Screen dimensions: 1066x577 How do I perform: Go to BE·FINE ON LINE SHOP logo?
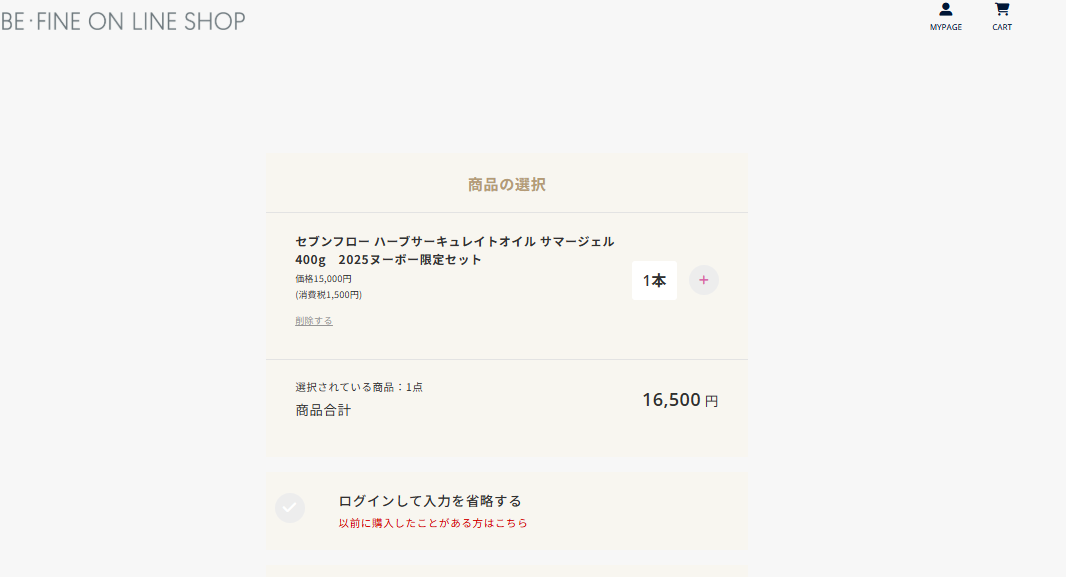point(123,21)
